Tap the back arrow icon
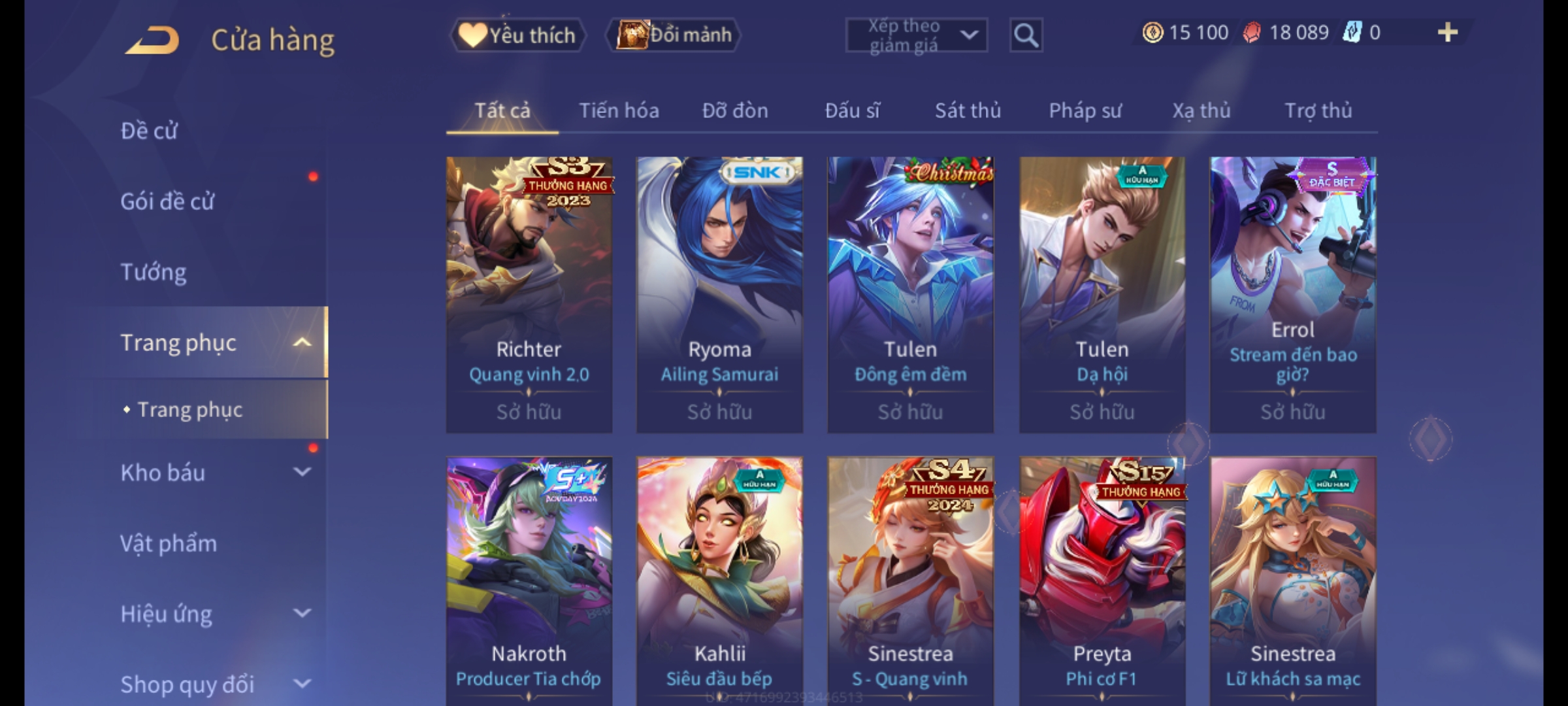1568x706 pixels. click(x=152, y=40)
